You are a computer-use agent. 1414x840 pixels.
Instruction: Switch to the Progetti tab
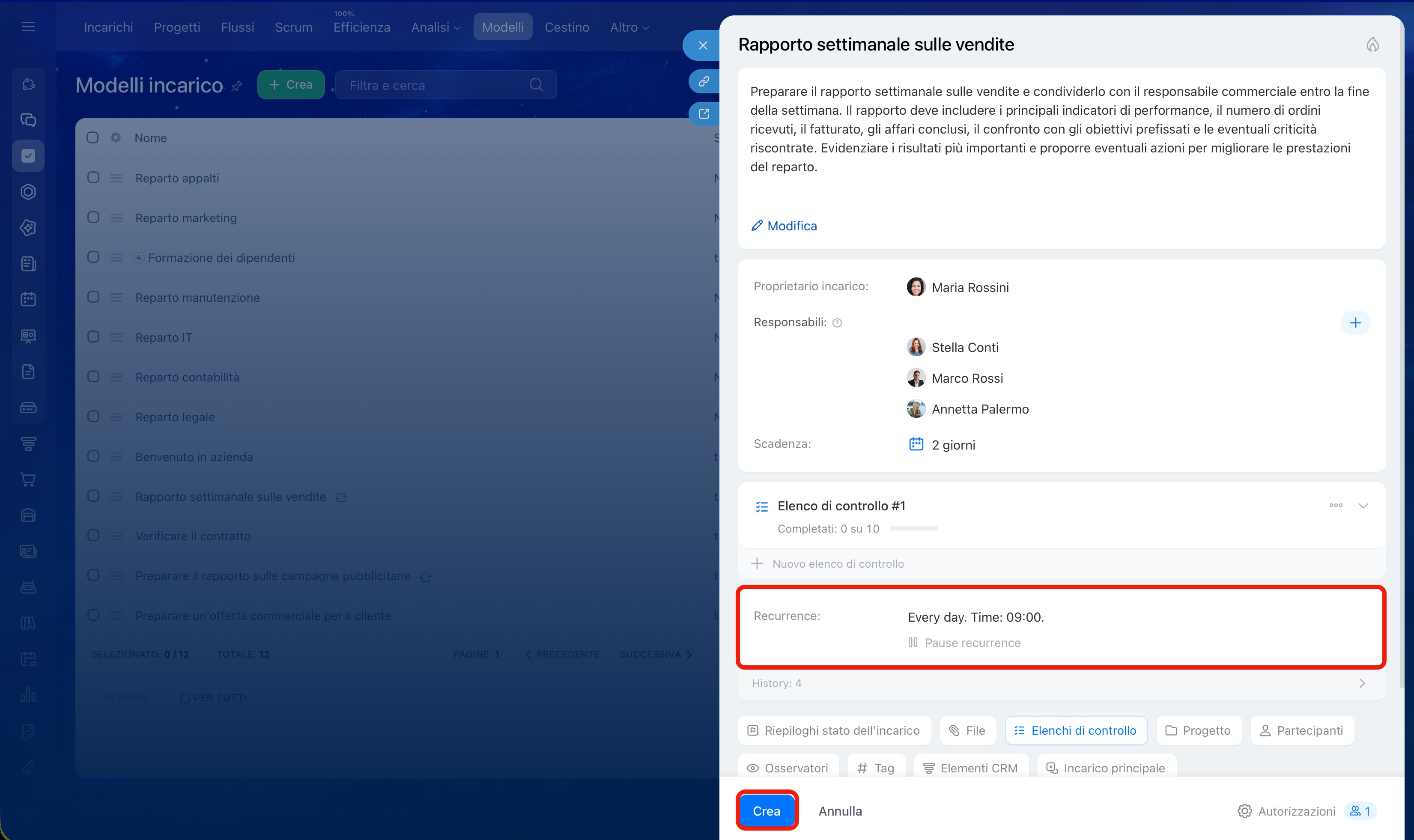[x=177, y=27]
